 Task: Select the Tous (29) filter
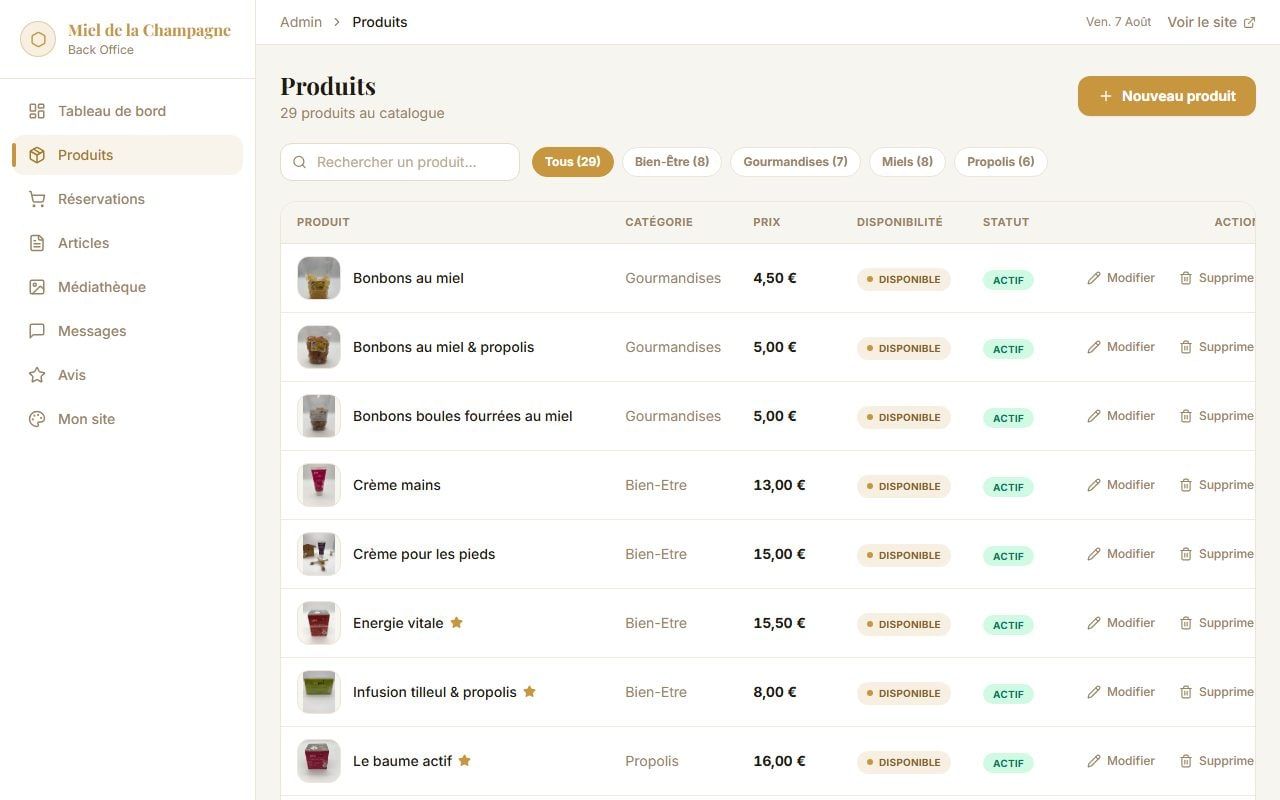click(x=573, y=162)
